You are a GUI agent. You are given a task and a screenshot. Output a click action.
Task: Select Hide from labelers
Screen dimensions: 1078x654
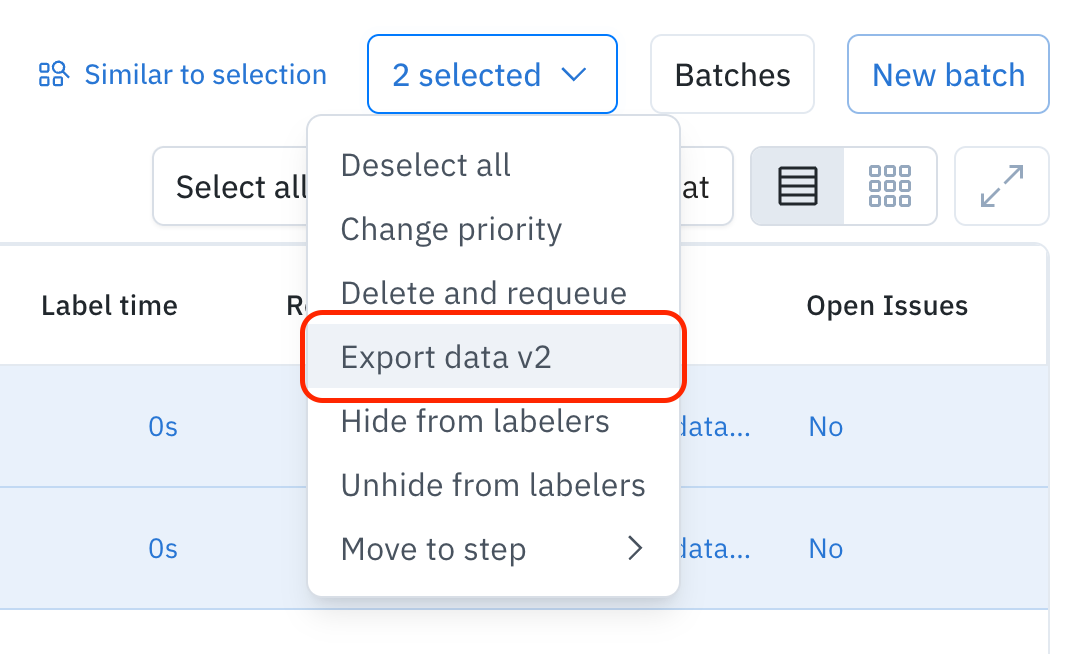tap(475, 421)
